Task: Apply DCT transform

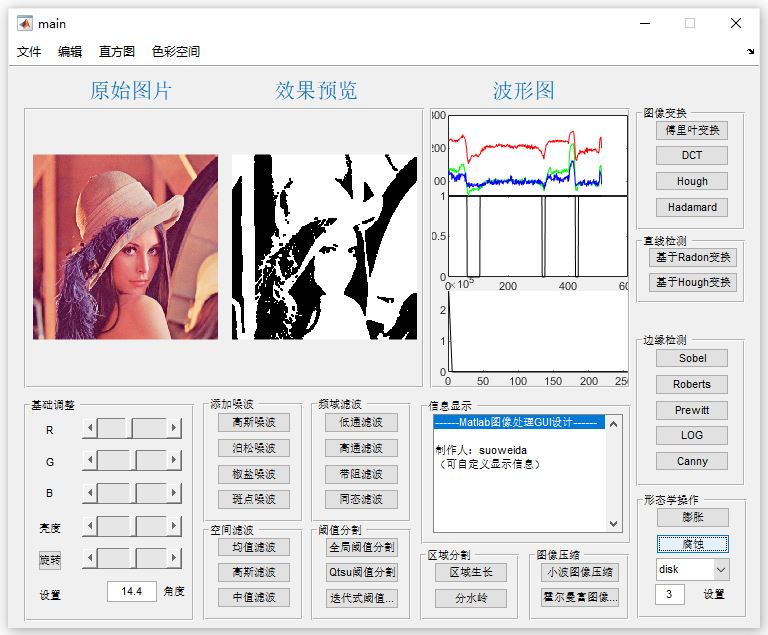Action: [x=692, y=155]
